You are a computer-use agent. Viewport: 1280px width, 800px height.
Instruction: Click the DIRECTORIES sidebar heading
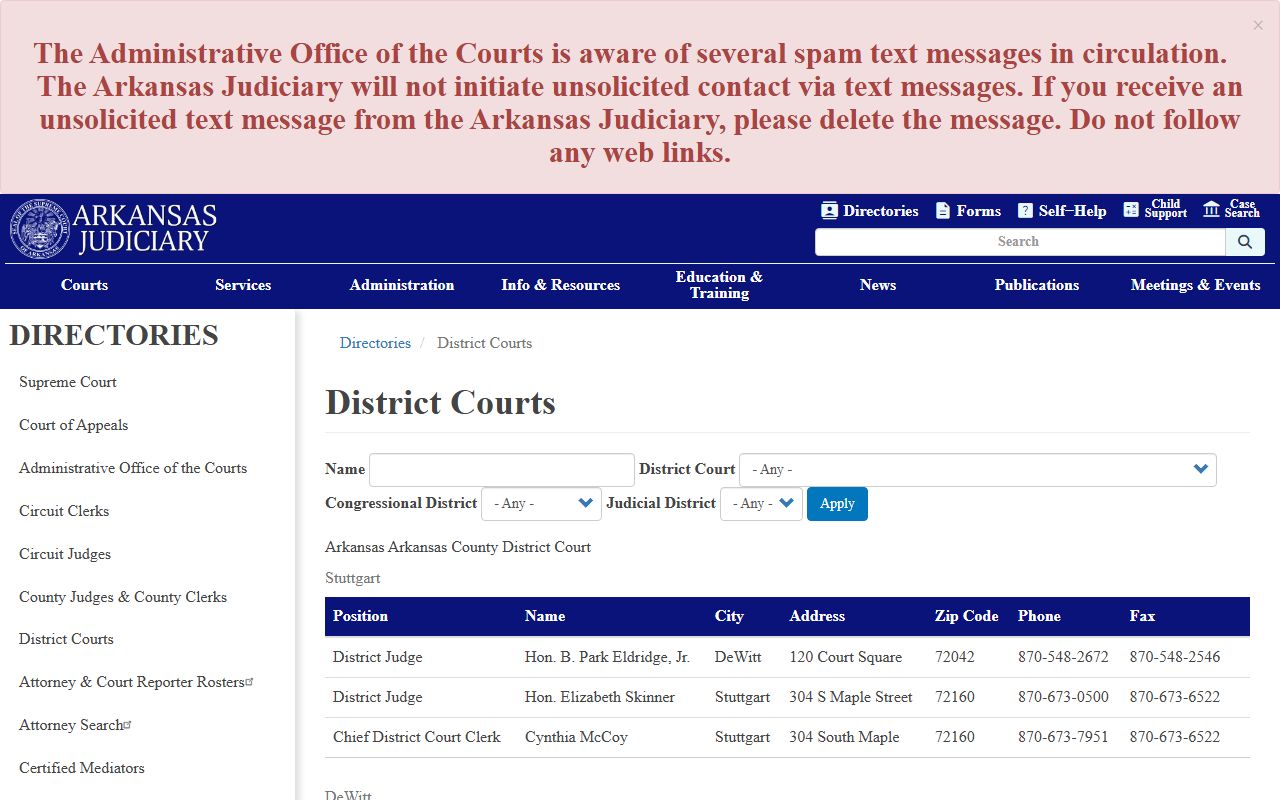114,336
